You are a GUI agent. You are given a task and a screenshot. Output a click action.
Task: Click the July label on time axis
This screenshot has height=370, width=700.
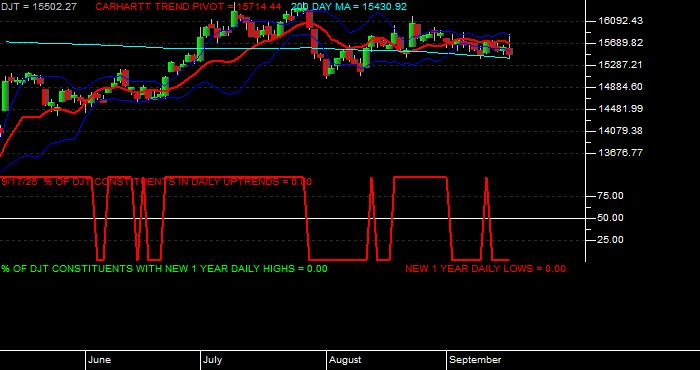pos(212,360)
